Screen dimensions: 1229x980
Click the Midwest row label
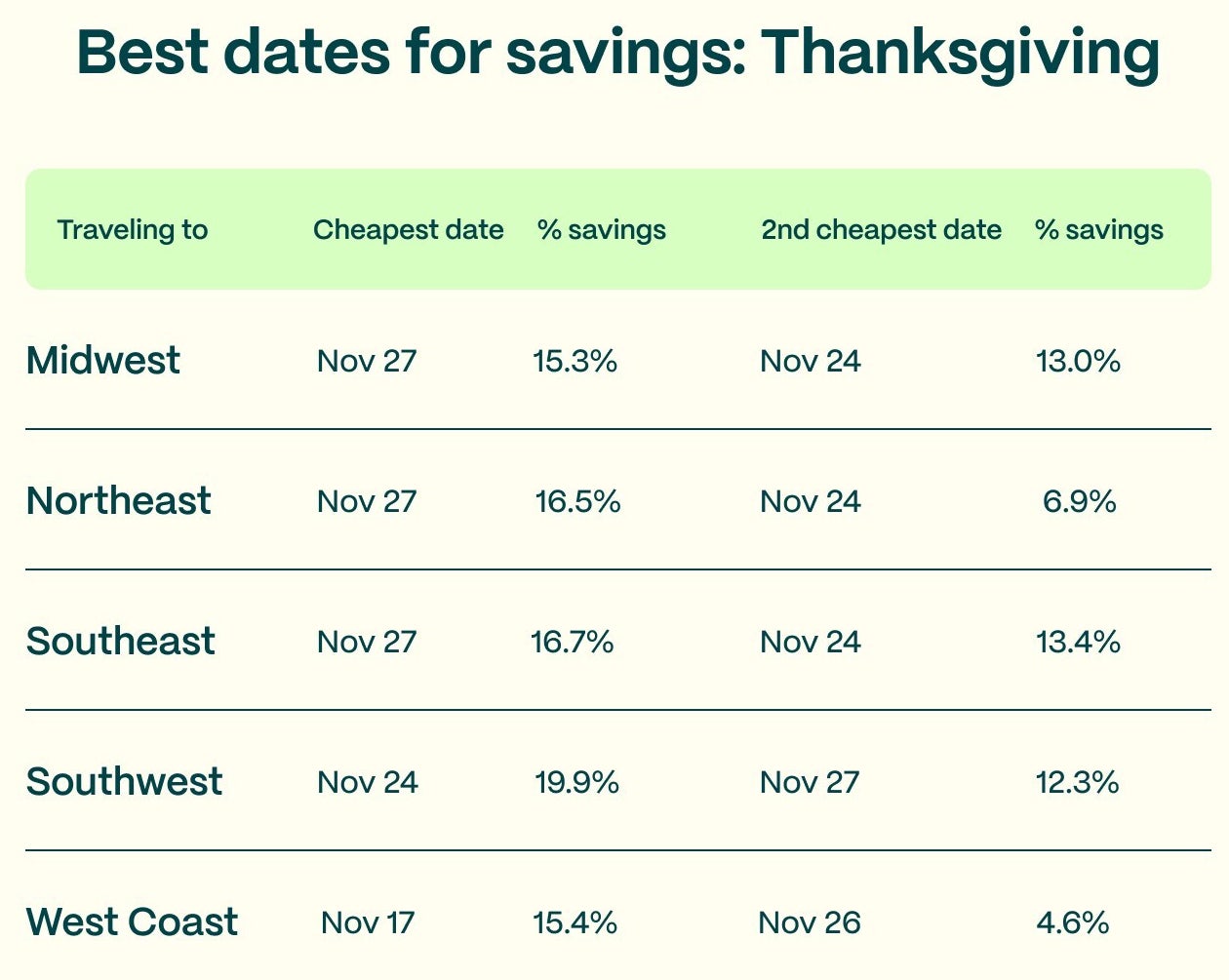tap(103, 361)
